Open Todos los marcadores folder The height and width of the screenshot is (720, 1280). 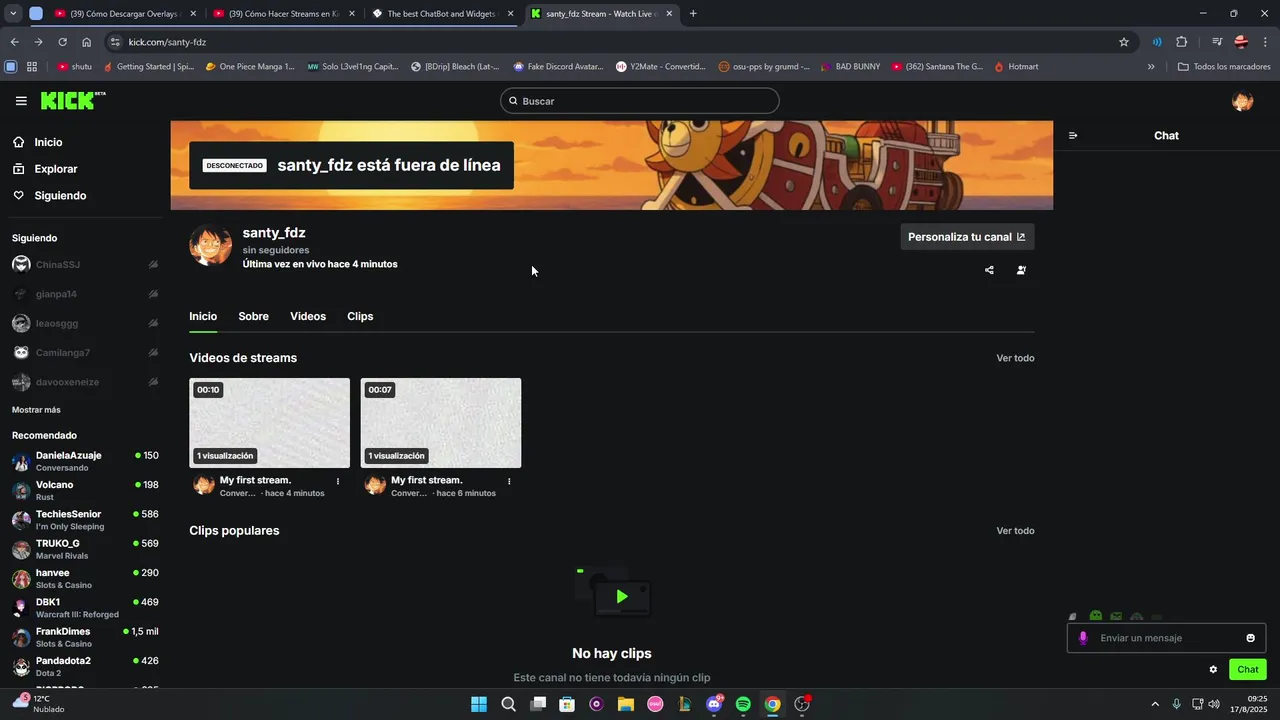click(1224, 67)
